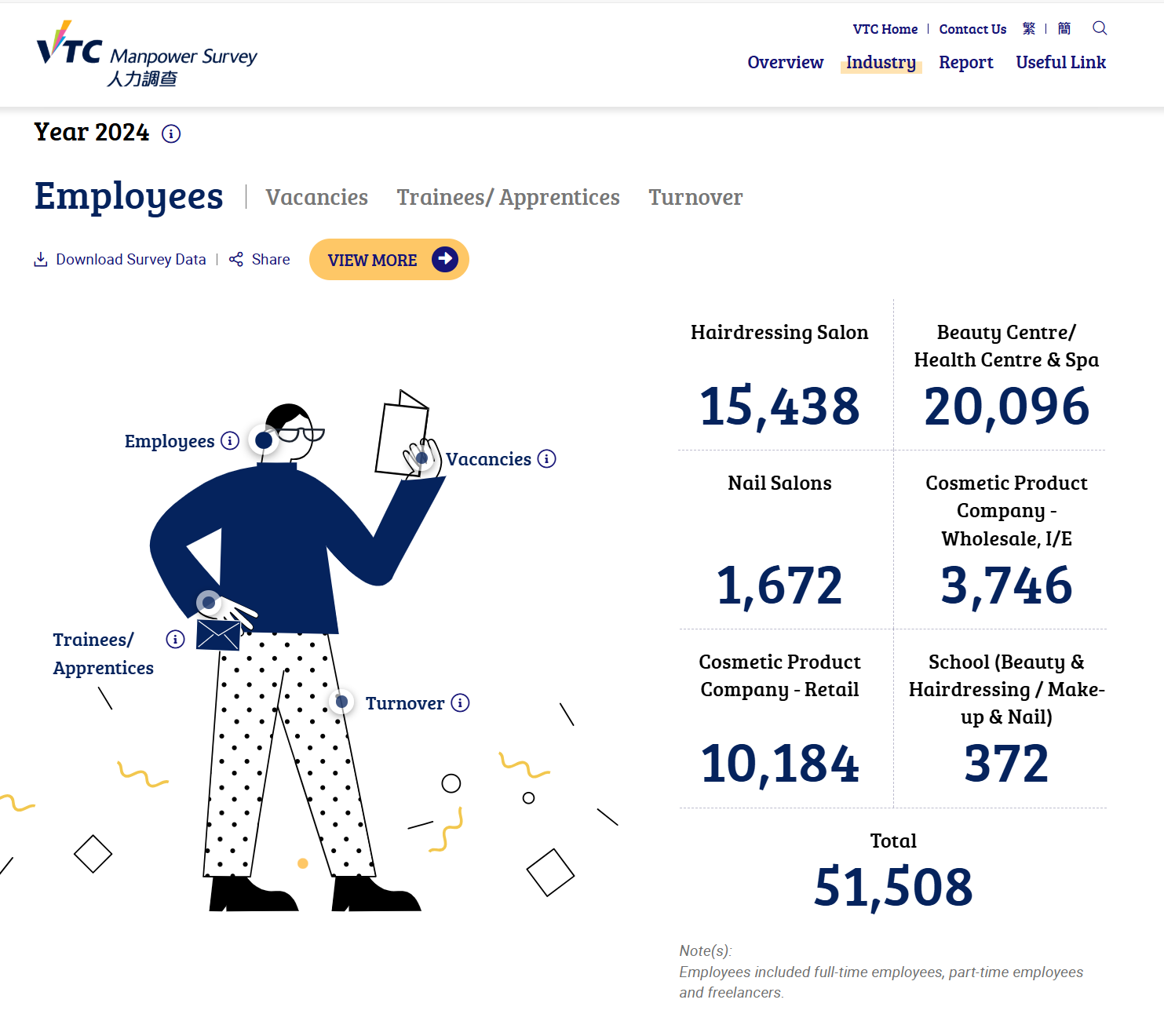Open the Overview menu item
The image size is (1164, 1036).
785,63
